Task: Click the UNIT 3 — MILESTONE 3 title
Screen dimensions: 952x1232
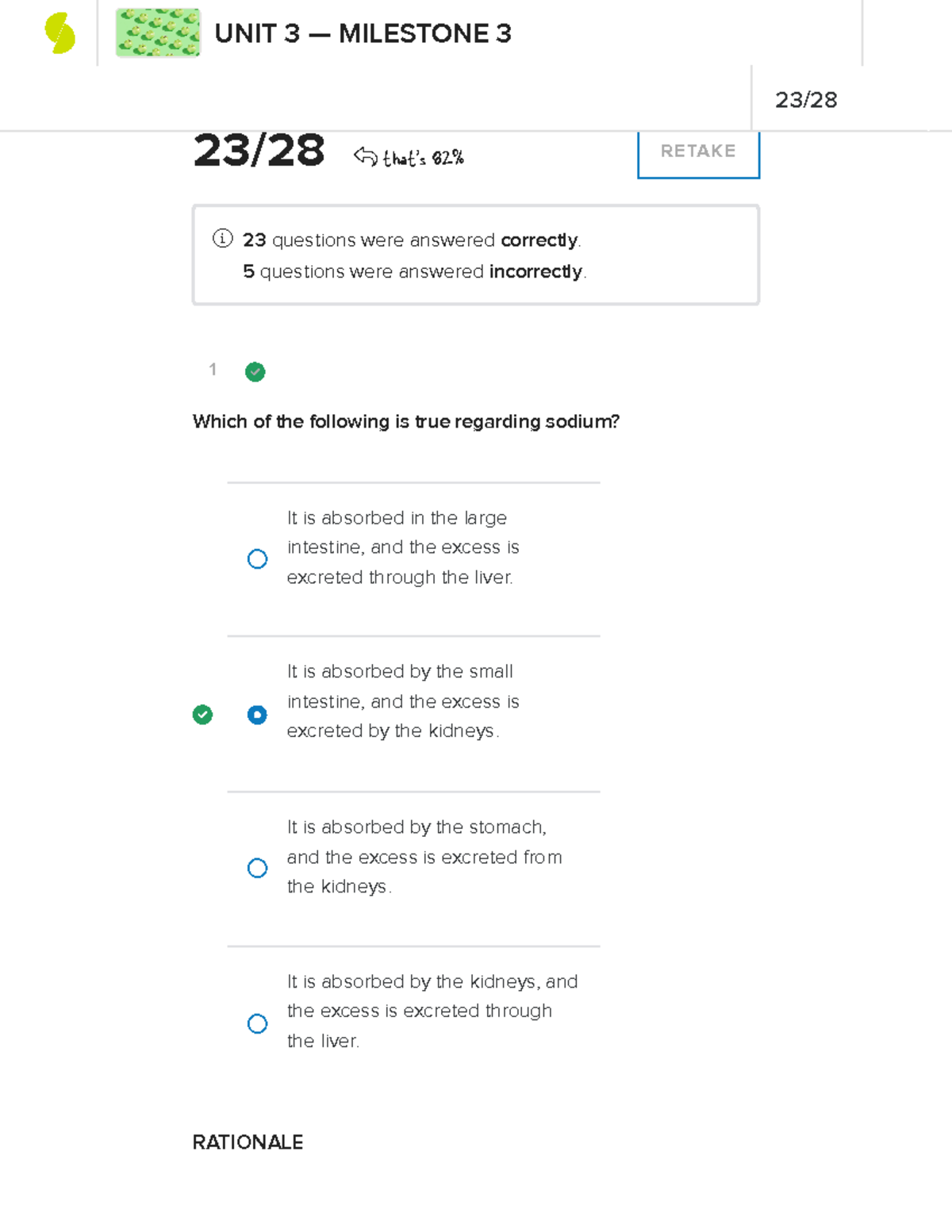Action: click(x=363, y=33)
